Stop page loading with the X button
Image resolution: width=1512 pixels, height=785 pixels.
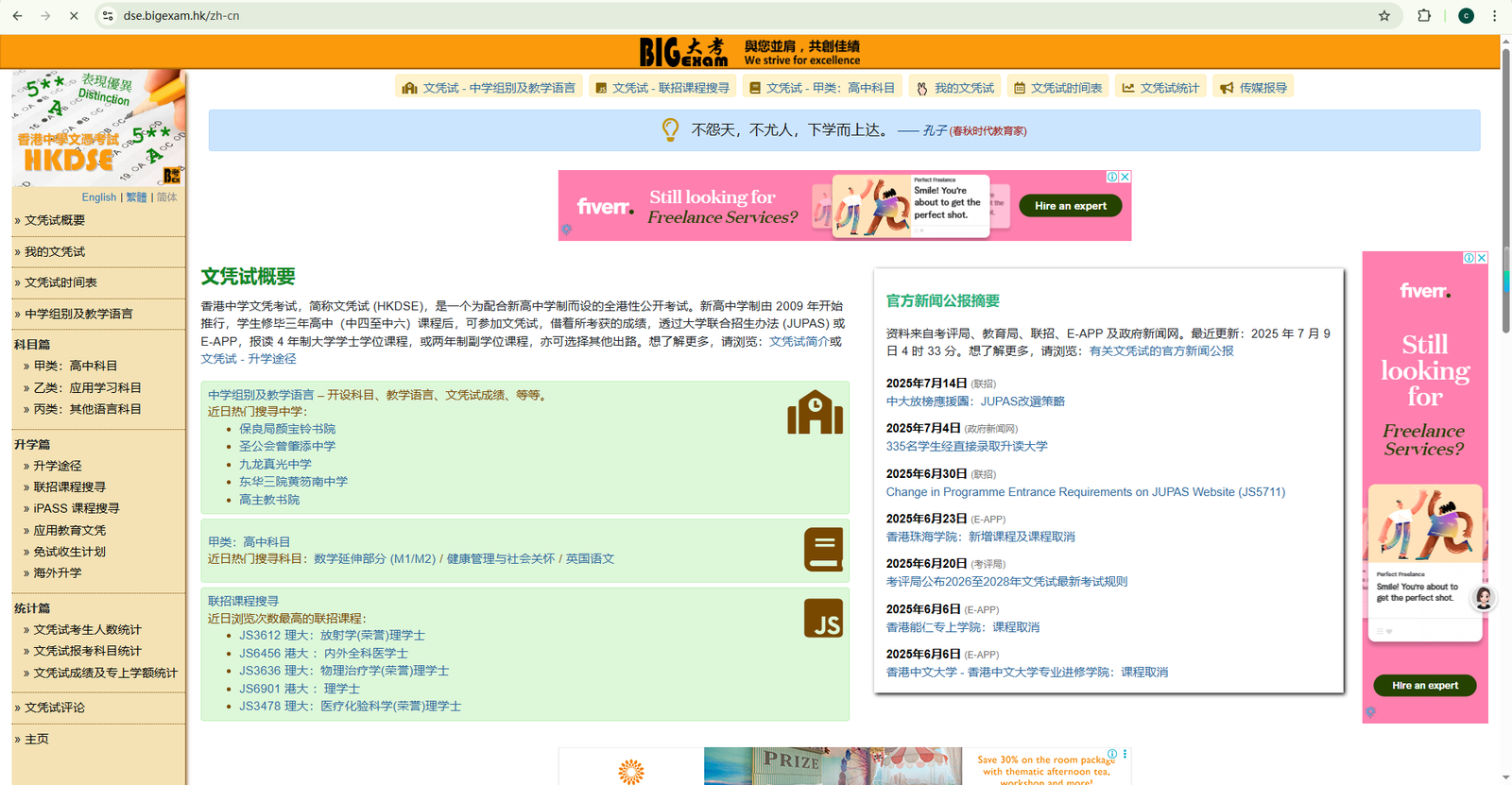pyautogui.click(x=74, y=16)
